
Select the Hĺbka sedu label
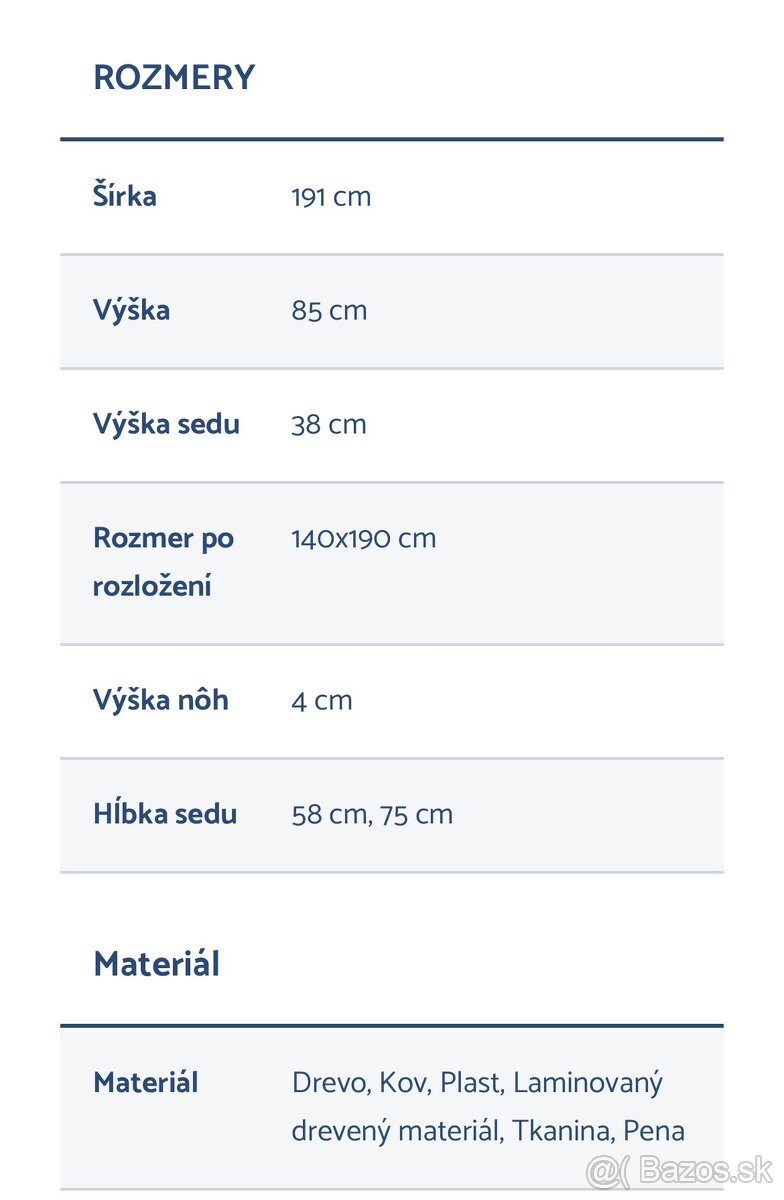pyautogui.click(x=165, y=814)
